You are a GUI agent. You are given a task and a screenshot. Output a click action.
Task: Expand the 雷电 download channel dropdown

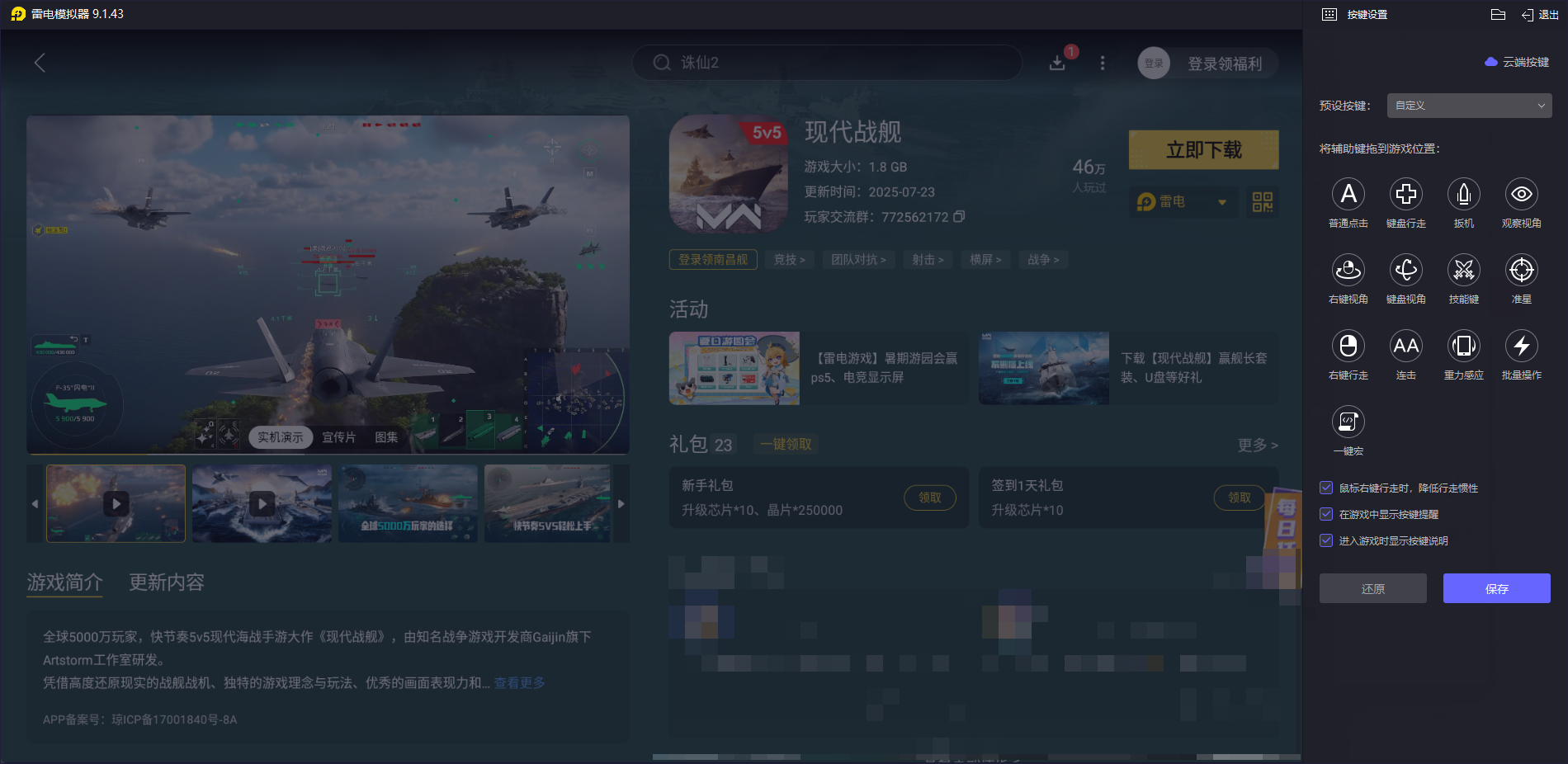(x=1183, y=201)
